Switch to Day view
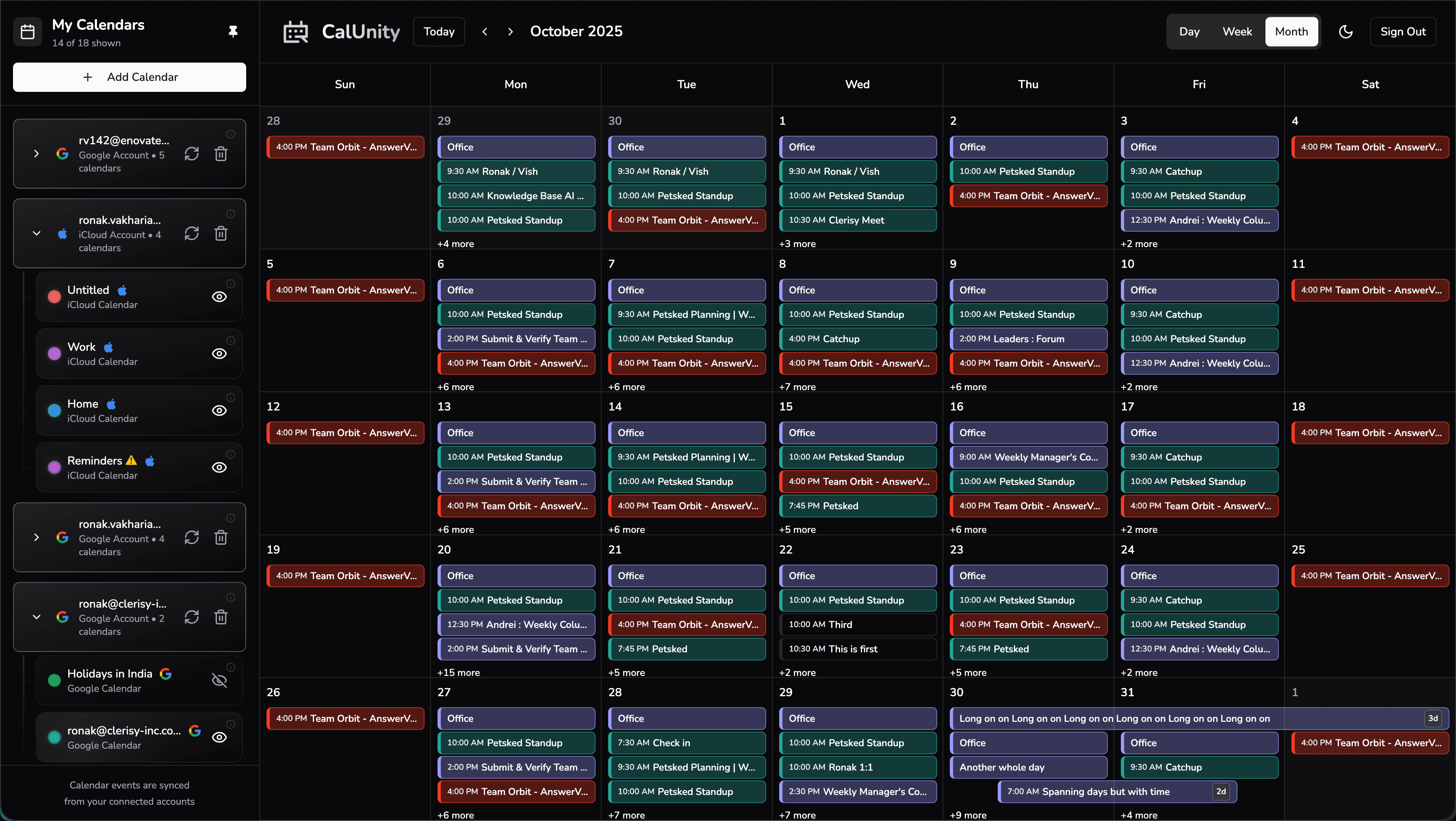Image resolution: width=1456 pixels, height=821 pixels. pyautogui.click(x=1189, y=31)
